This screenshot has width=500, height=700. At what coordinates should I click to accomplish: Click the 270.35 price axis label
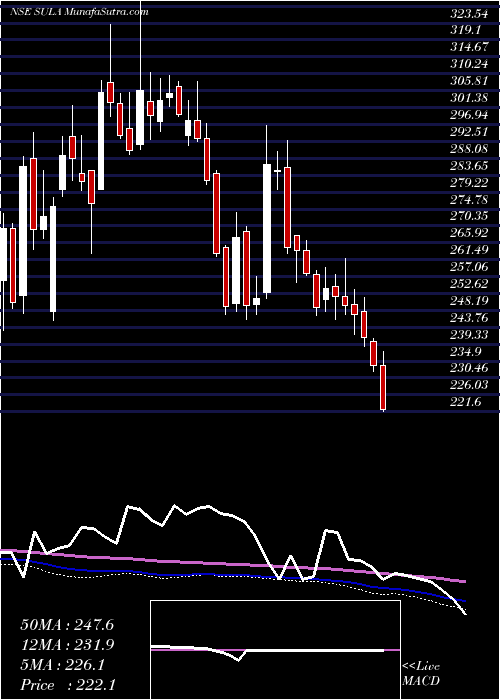tap(468, 216)
